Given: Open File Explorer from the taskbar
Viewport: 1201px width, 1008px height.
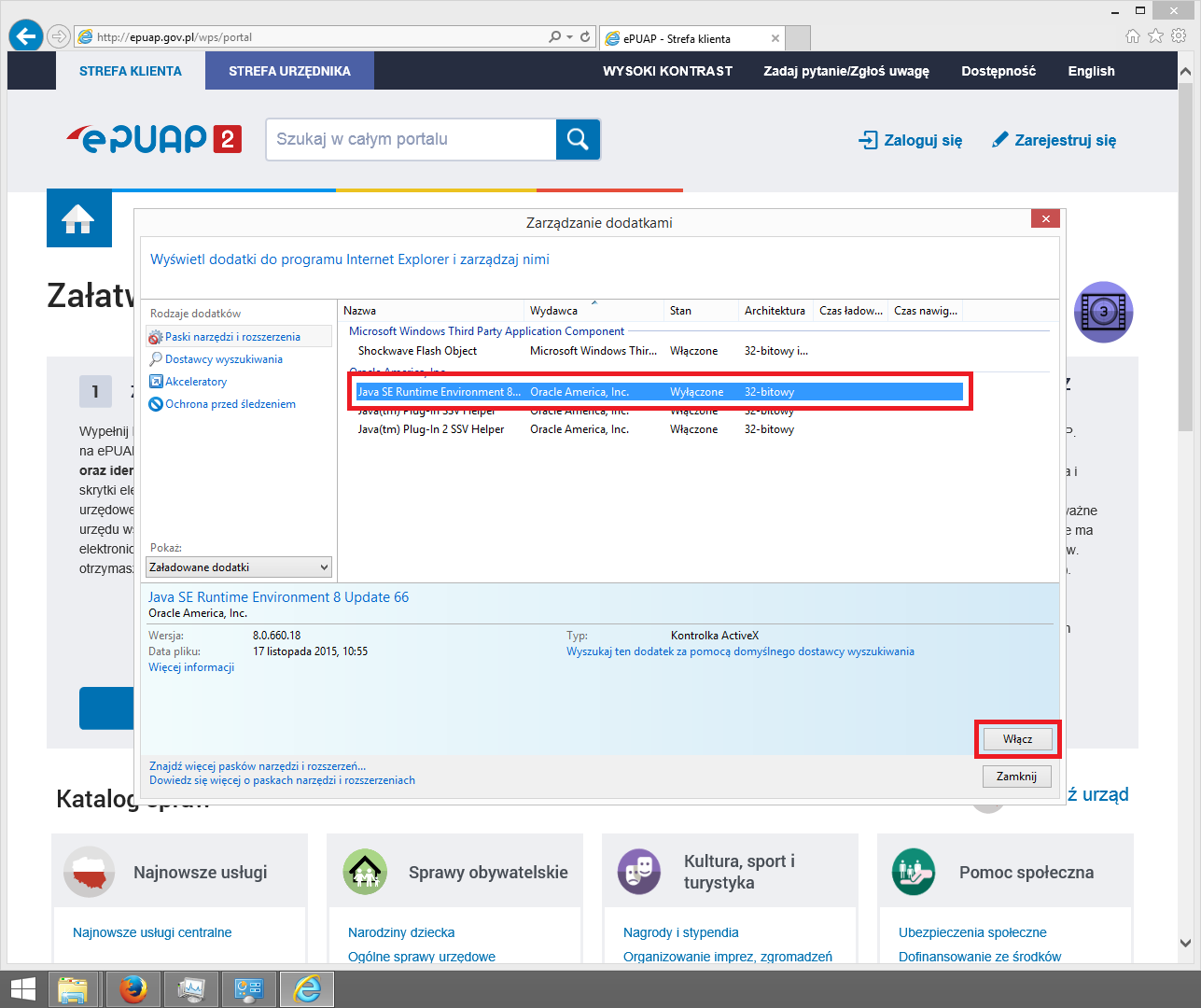Looking at the screenshot, I should (73, 989).
